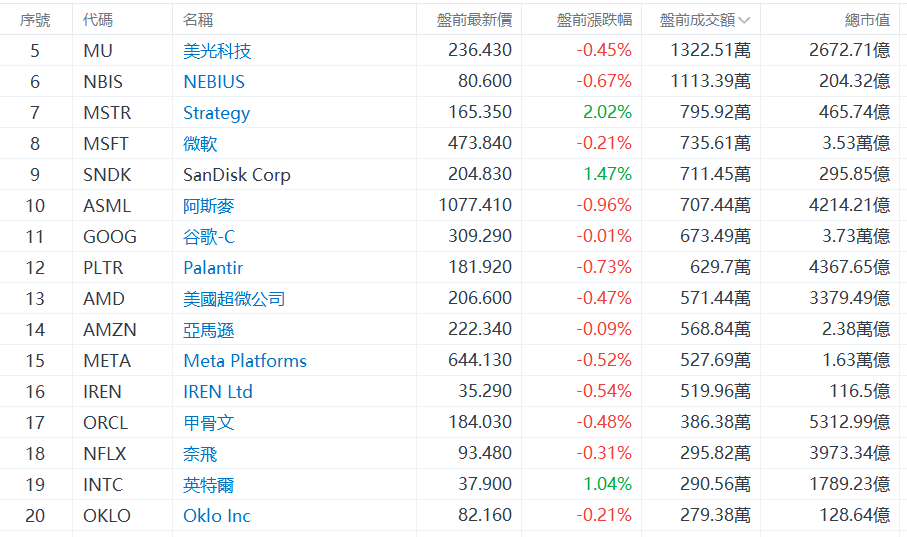
Task: Open the 亞馬遜 stock page
Action: click(208, 330)
